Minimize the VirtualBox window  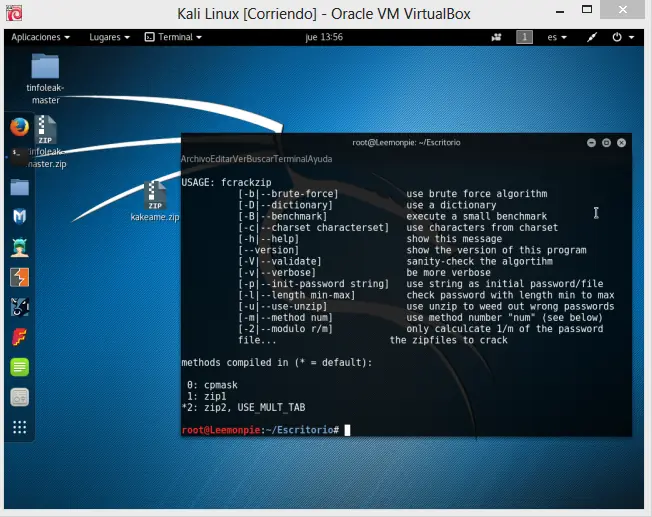coord(560,11)
